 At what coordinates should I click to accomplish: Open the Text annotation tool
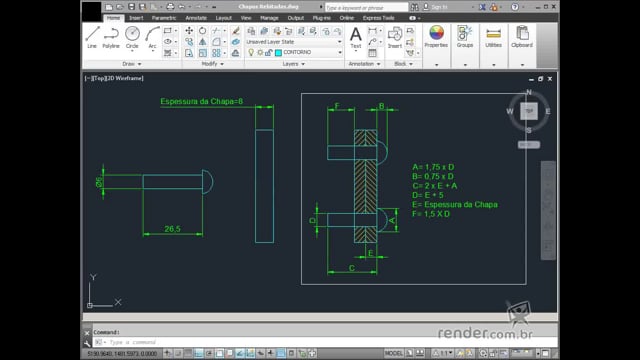point(356,38)
